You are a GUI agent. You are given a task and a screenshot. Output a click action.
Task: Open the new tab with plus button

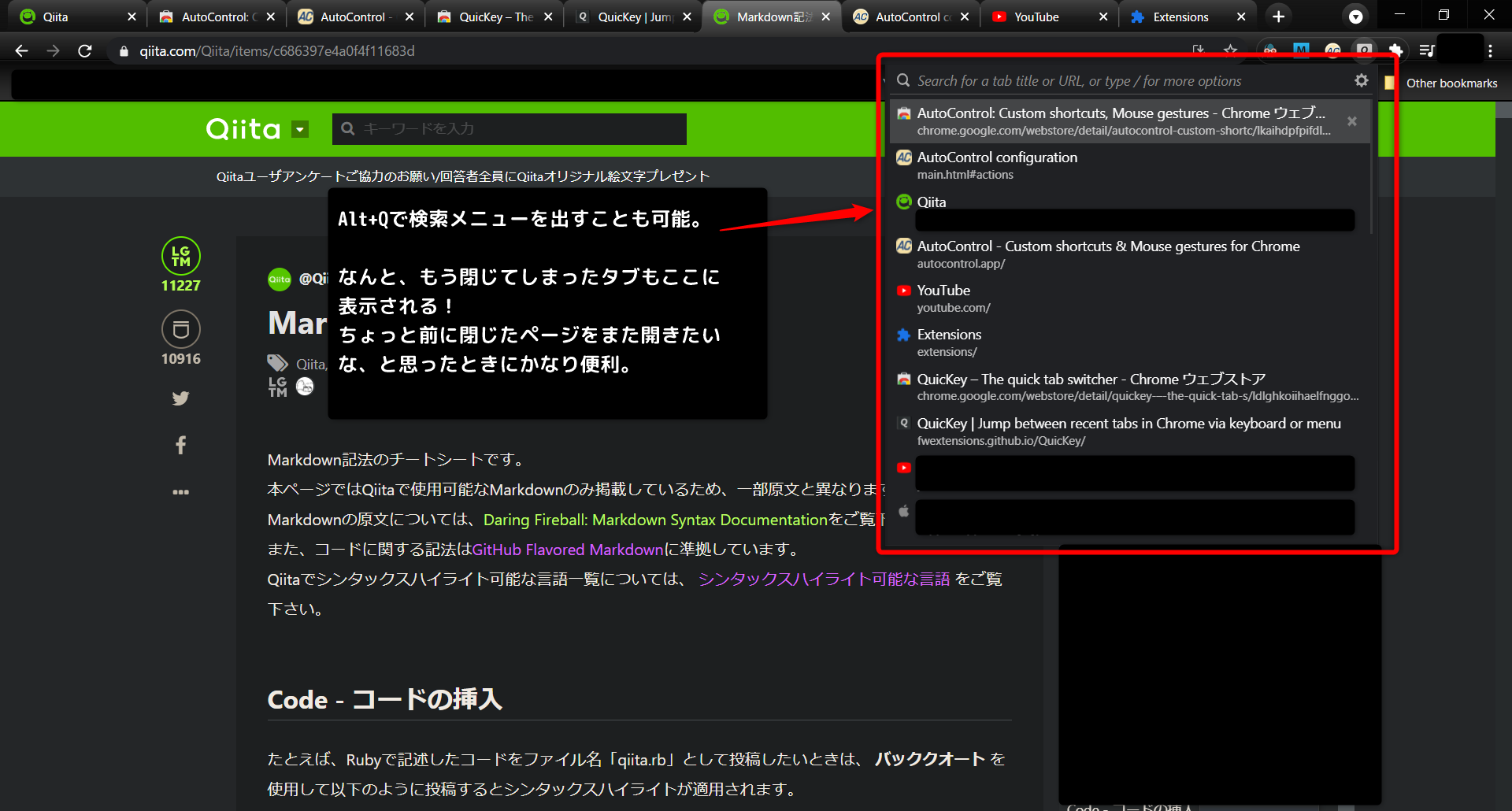point(1279,17)
